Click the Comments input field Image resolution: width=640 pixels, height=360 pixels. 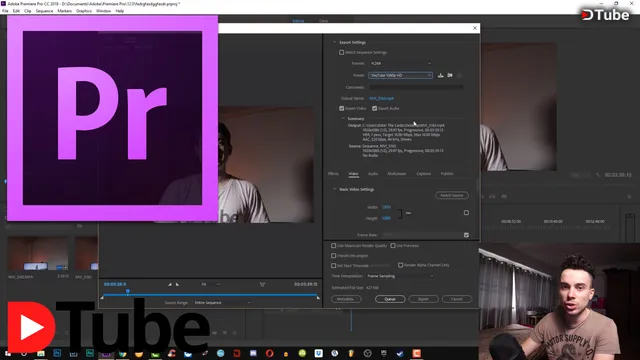[x=416, y=87]
